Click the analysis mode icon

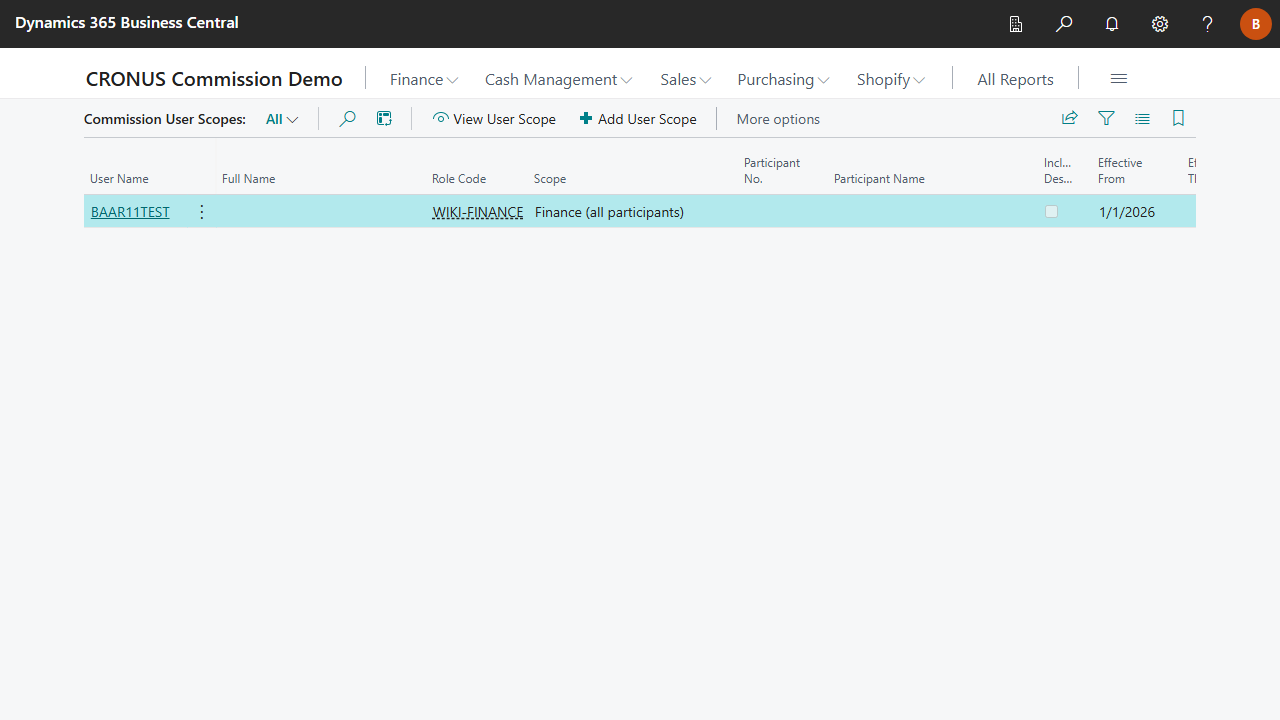[x=384, y=119]
